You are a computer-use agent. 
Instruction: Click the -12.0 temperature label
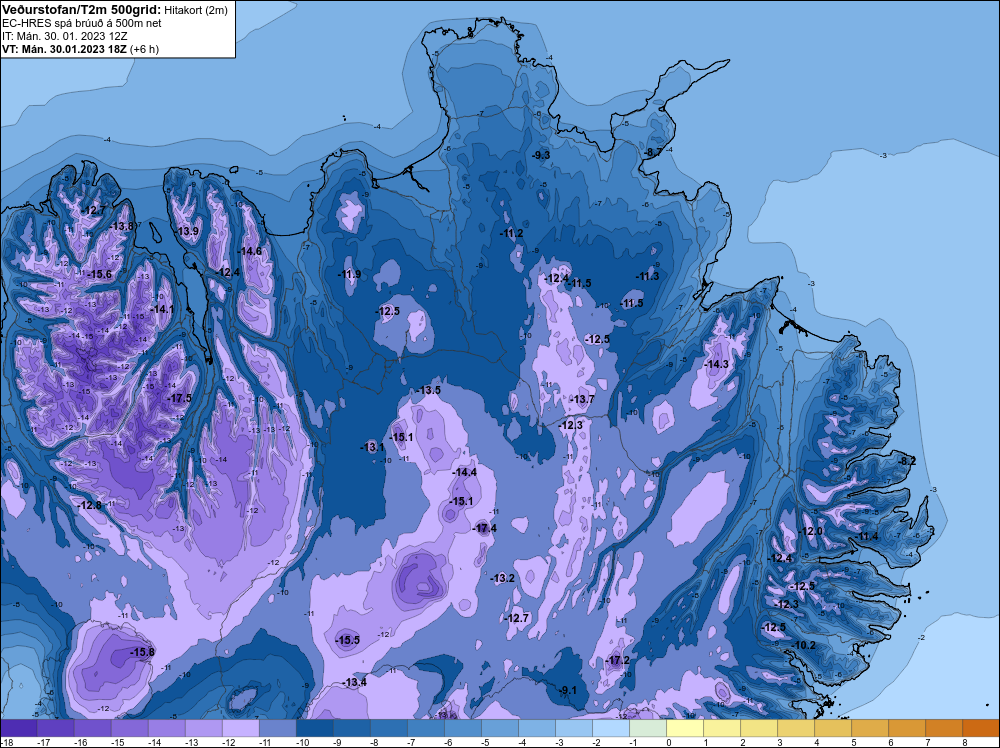811,532
